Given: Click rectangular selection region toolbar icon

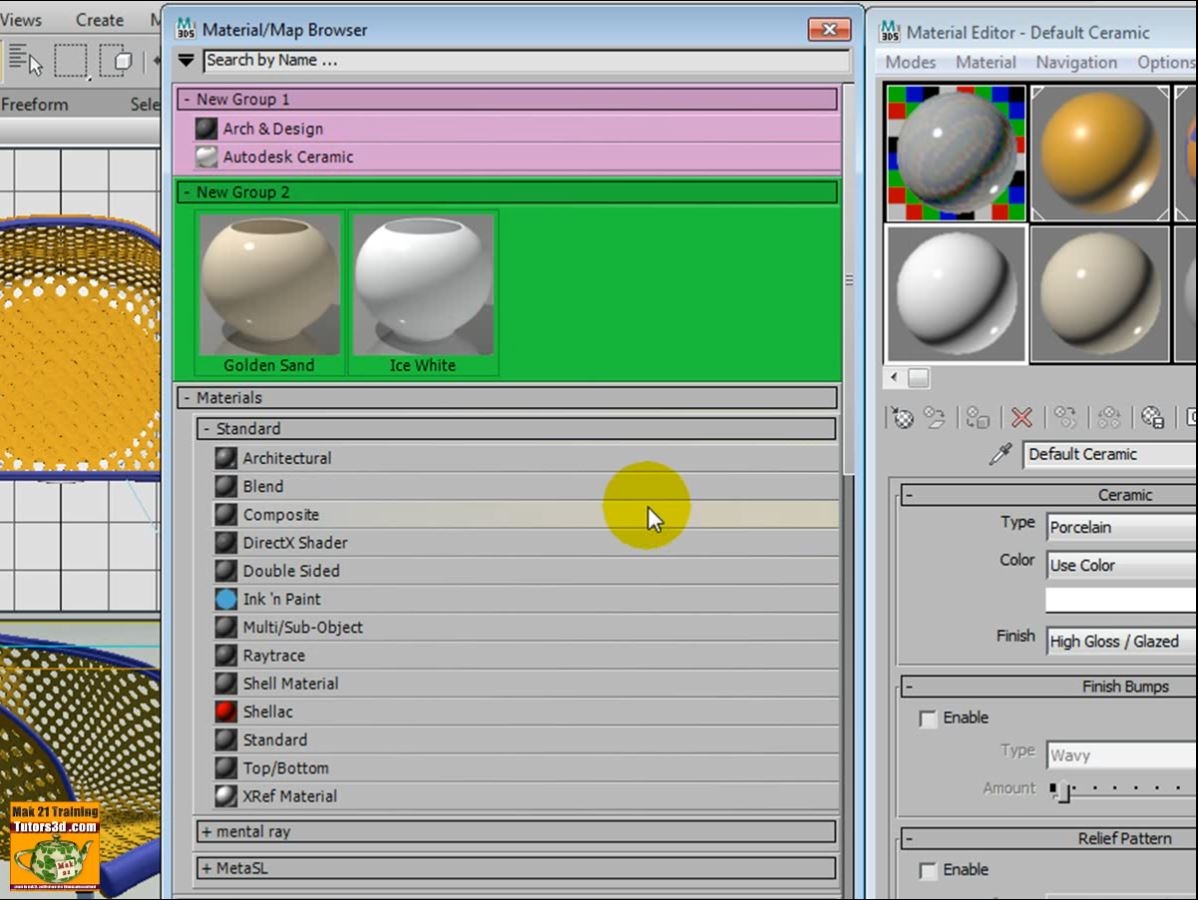Looking at the screenshot, I should pyautogui.click(x=70, y=60).
